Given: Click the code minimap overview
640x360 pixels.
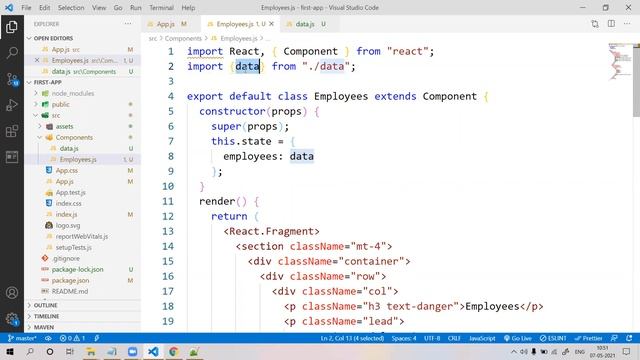Looking at the screenshot, I should tap(620, 61).
